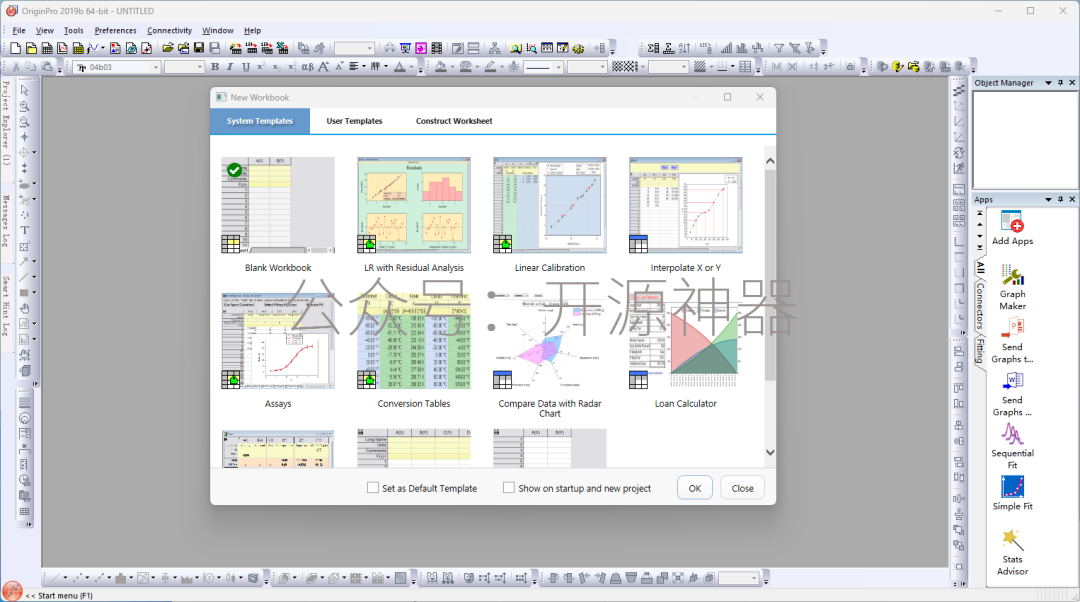Launch the Simple Fit app
Viewport: 1080px width, 602px height.
coord(1012,493)
